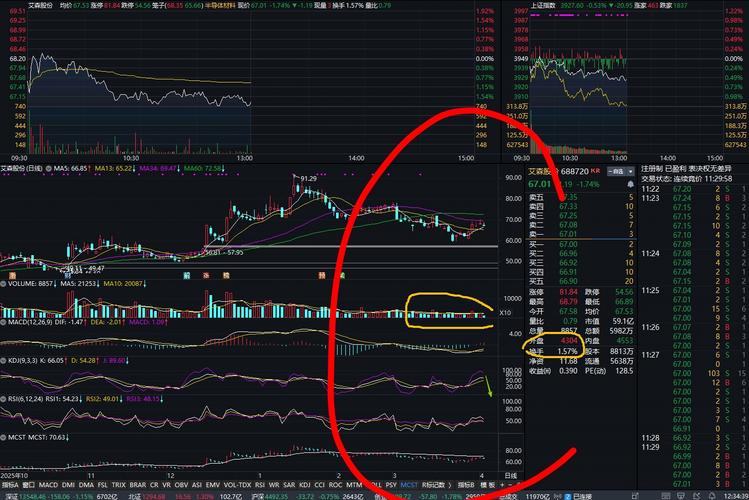Viewport: 749px width, 500px height.
Task: Open settings circle beside RSI(6,12,24) title
Action: click(x=3, y=399)
